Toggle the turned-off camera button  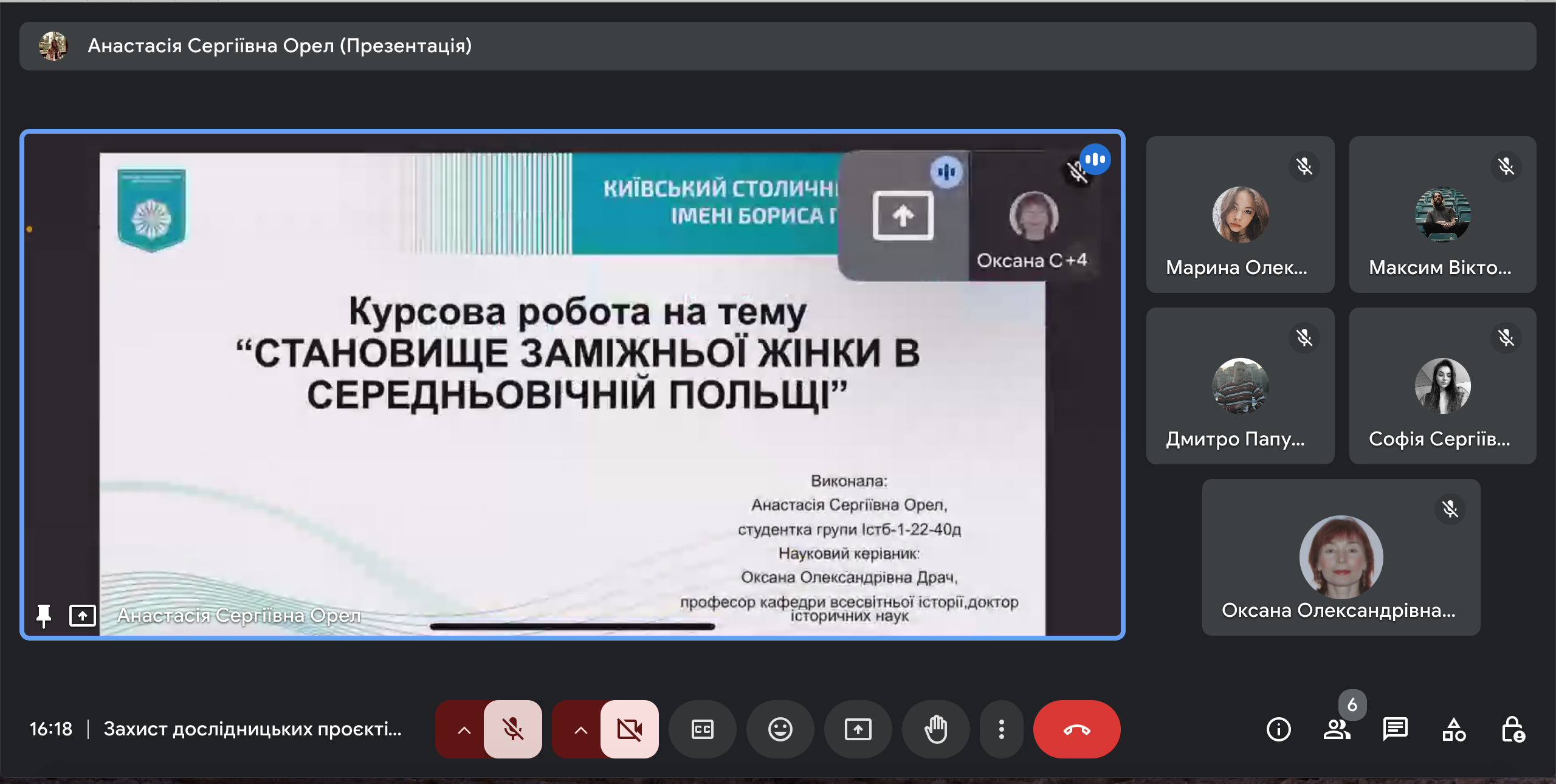[x=629, y=729]
